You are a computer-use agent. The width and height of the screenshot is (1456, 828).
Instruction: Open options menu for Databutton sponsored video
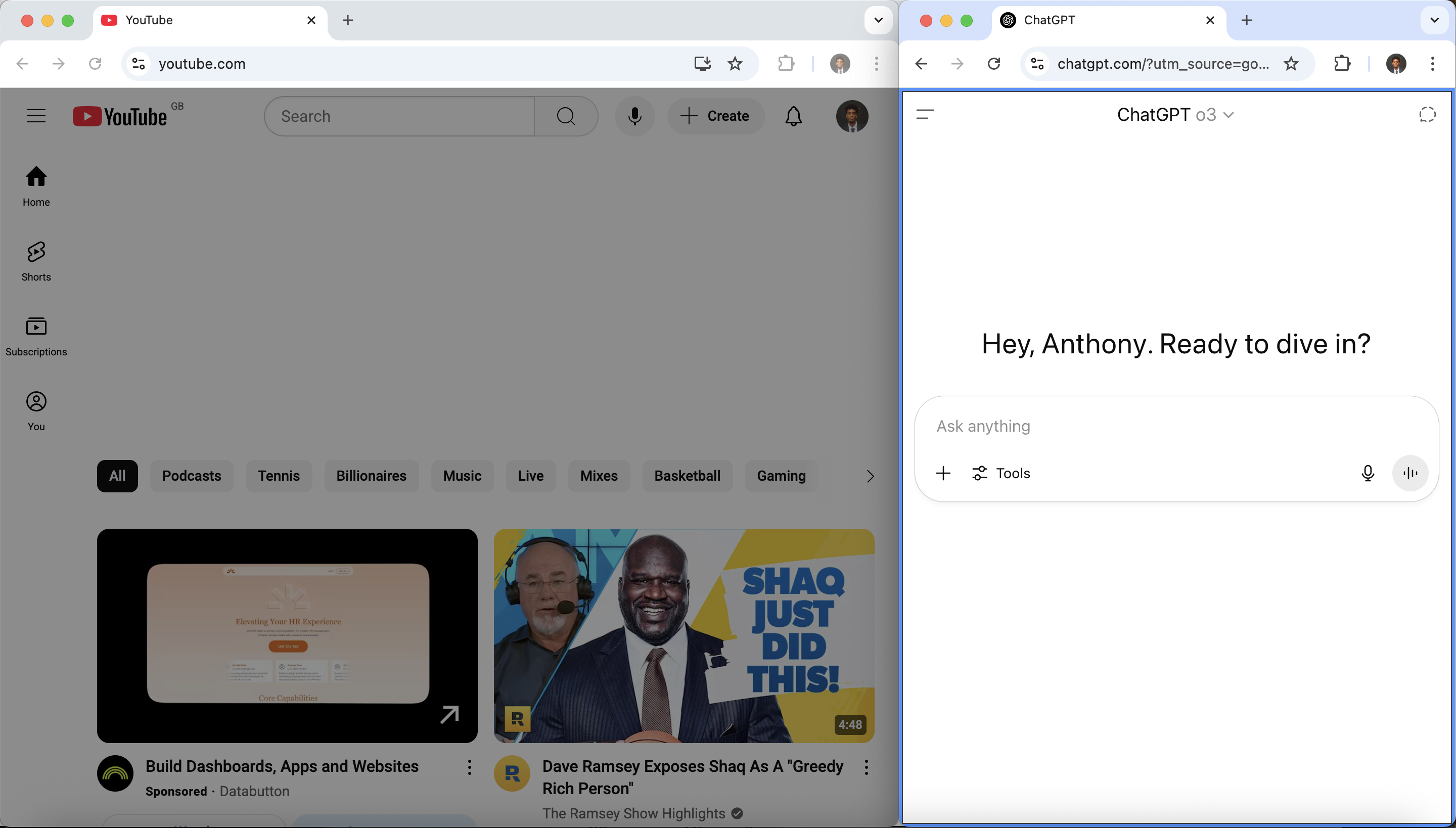tap(469, 767)
